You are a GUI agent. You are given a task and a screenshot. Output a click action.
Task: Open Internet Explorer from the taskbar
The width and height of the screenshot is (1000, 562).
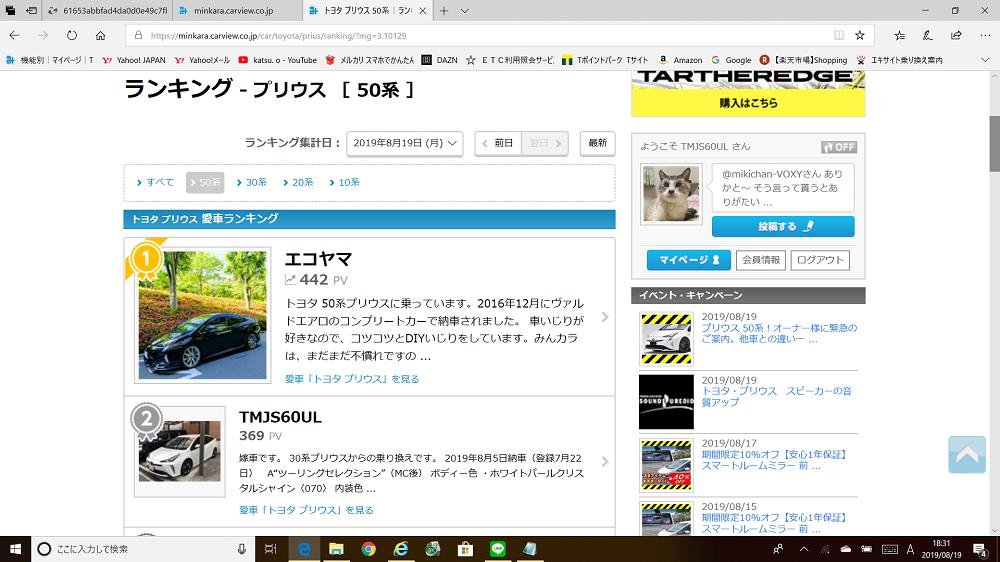[401, 549]
